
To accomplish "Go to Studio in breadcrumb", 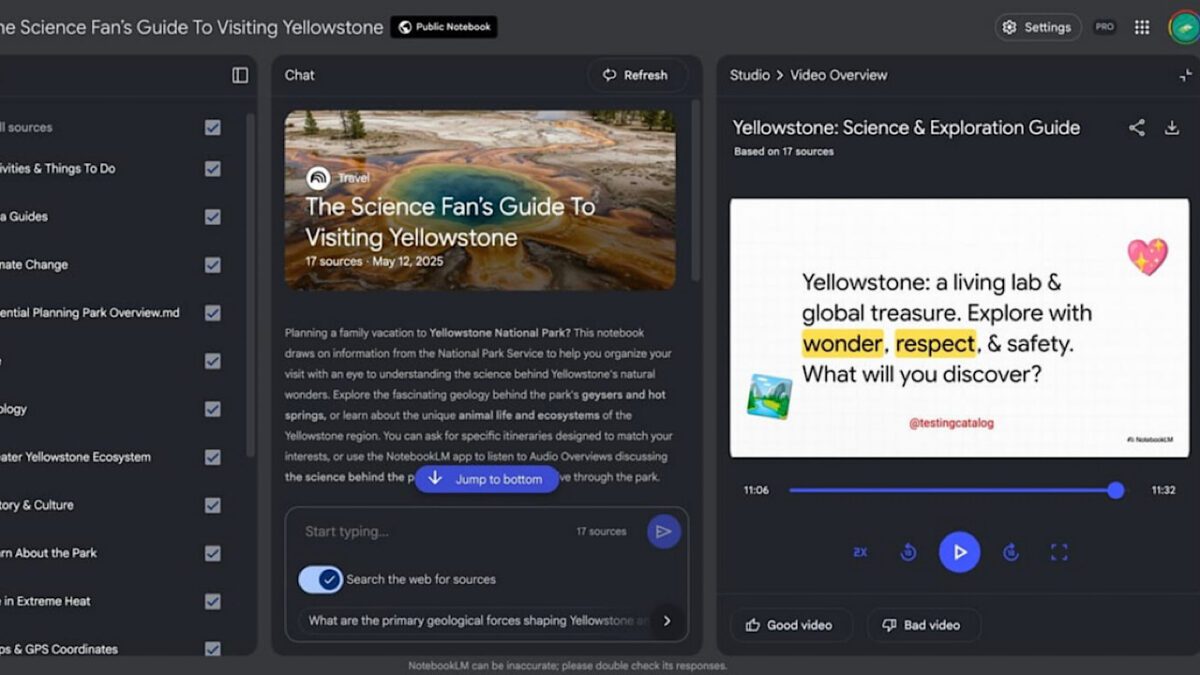I will (749, 75).
